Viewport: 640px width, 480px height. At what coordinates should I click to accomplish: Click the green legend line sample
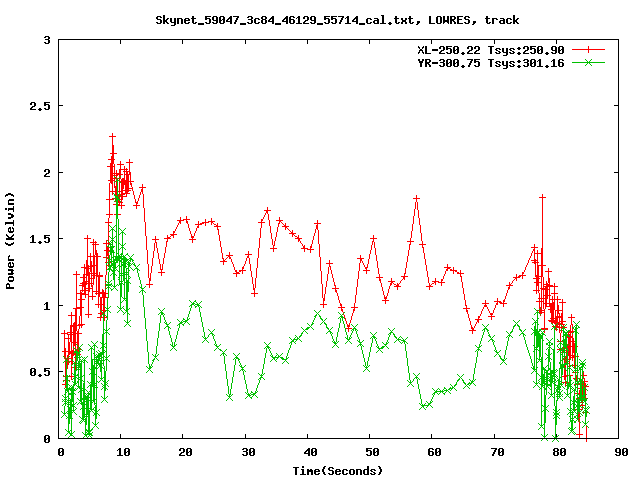pyautogui.click(x=588, y=63)
